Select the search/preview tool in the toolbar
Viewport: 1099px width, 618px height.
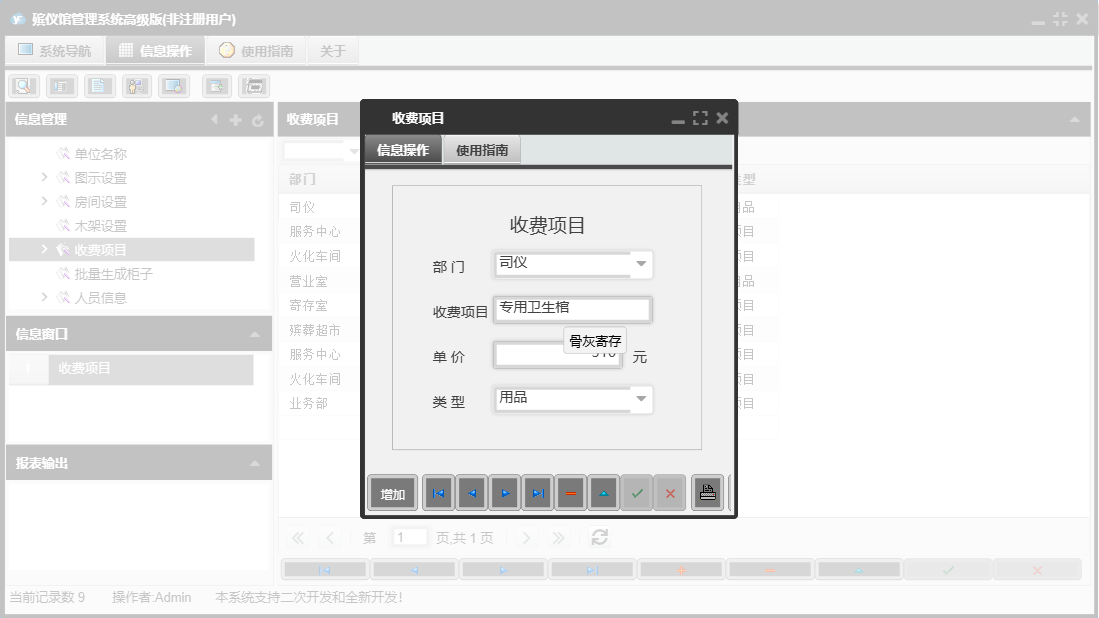tap(23, 85)
